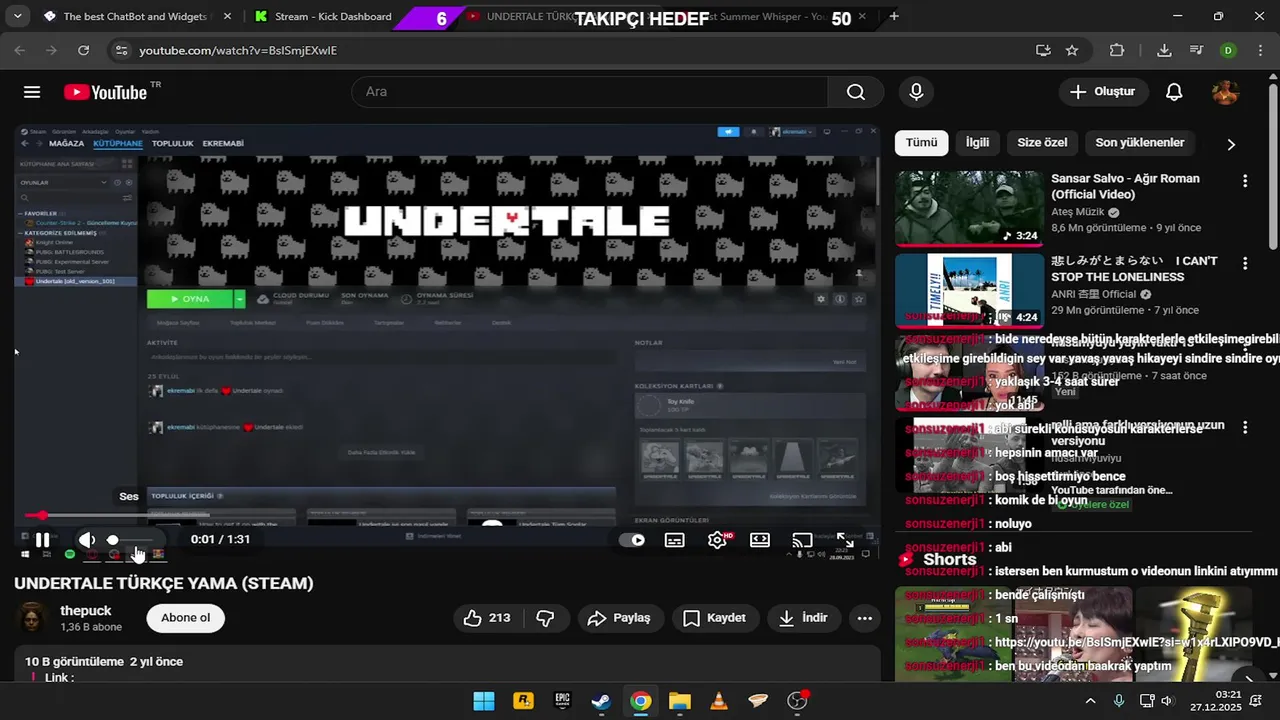This screenshot has height=720, width=1280.
Task: Click the browser address bar URL
Action: coord(238,50)
